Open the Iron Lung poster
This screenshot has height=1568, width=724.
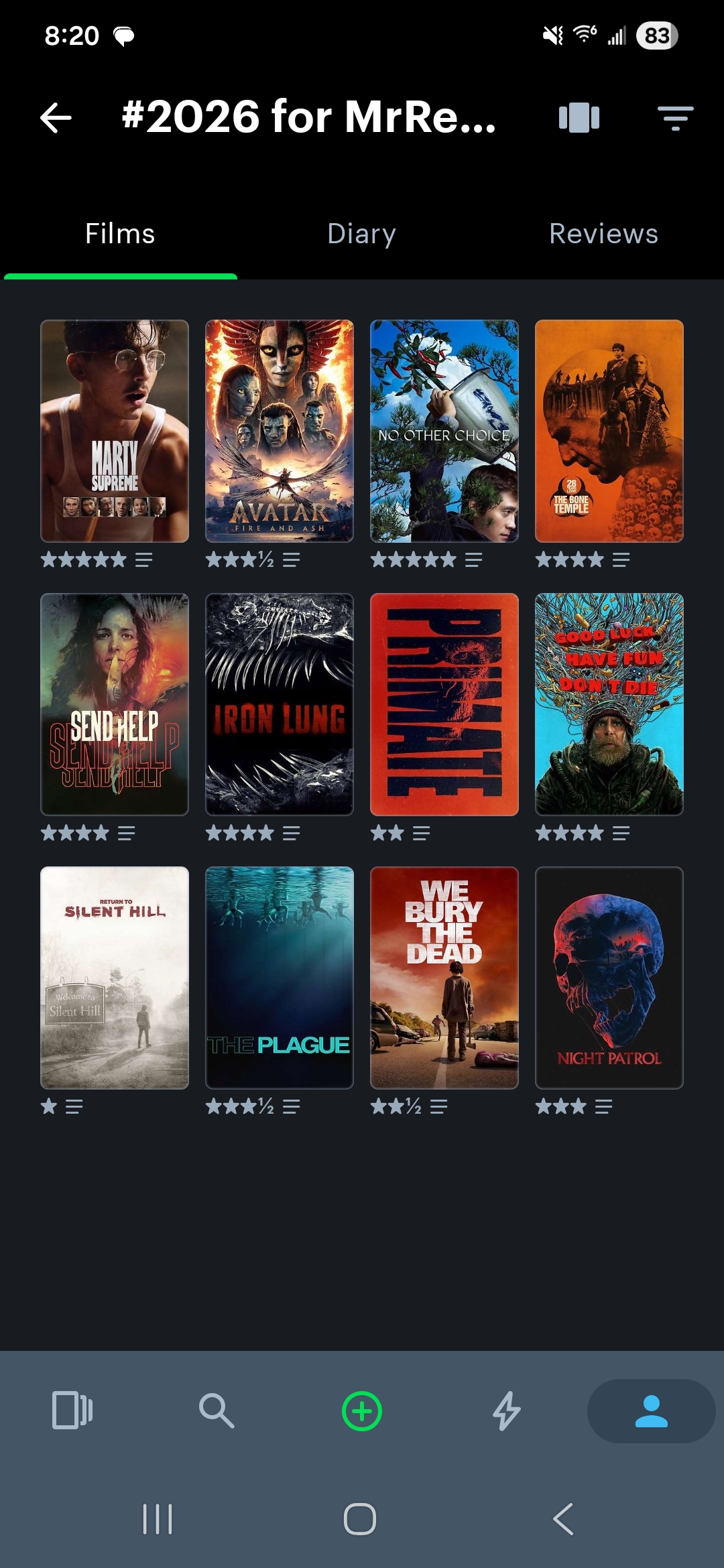click(x=280, y=704)
